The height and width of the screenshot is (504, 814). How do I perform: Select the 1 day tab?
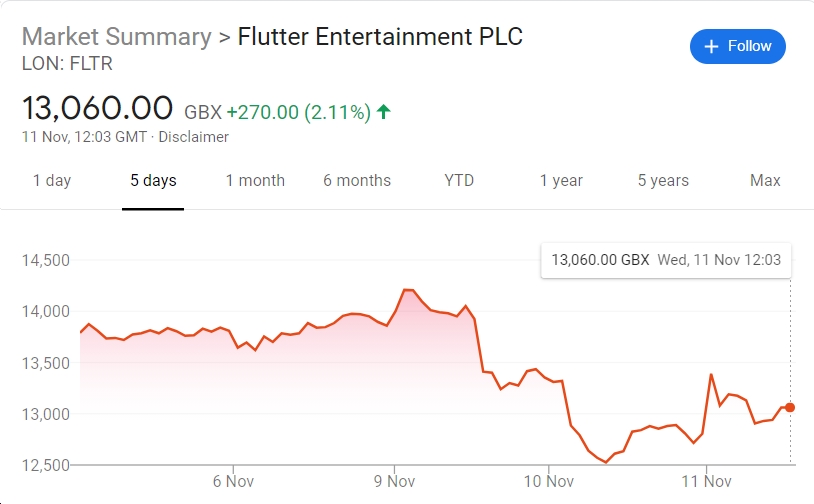52,181
